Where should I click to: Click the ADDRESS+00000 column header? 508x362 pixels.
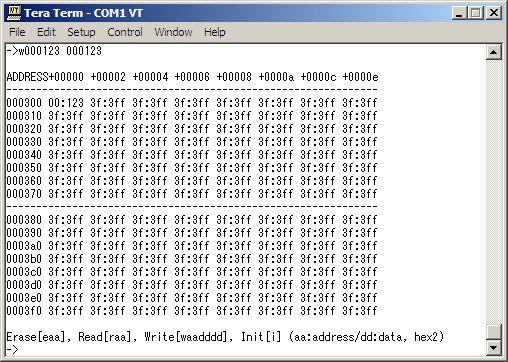click(x=45, y=77)
